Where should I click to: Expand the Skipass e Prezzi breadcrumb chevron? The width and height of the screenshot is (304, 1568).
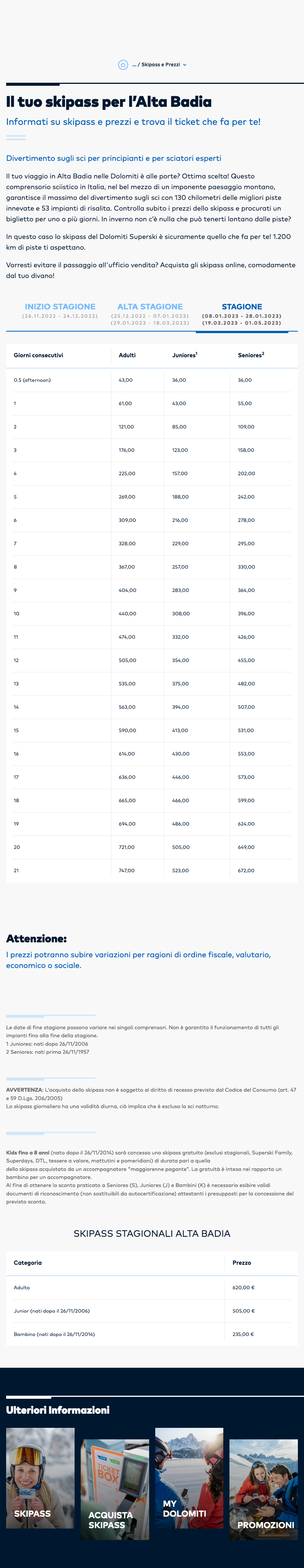[x=185, y=65]
